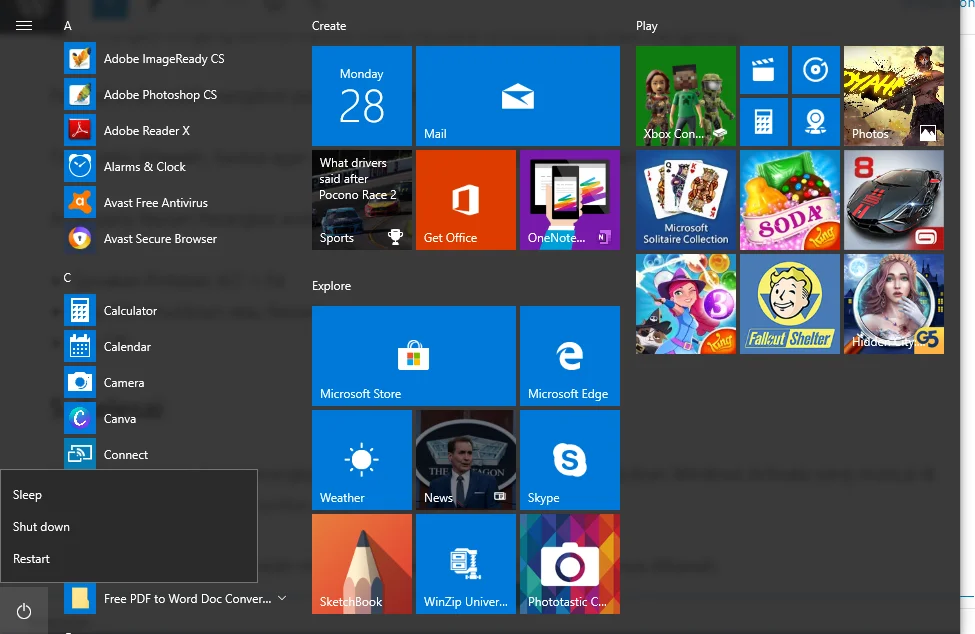This screenshot has width=975, height=634.
Task: Open the Groove Music small tile
Action: [x=816, y=70]
